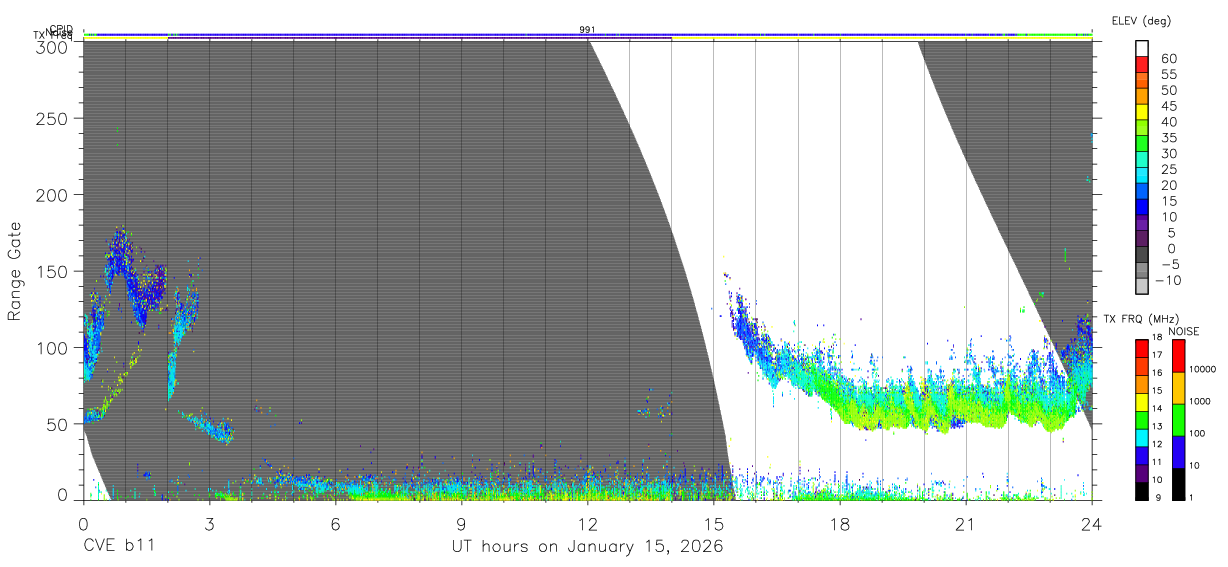Click the 15 tick on the UT hours axis

pos(713,523)
